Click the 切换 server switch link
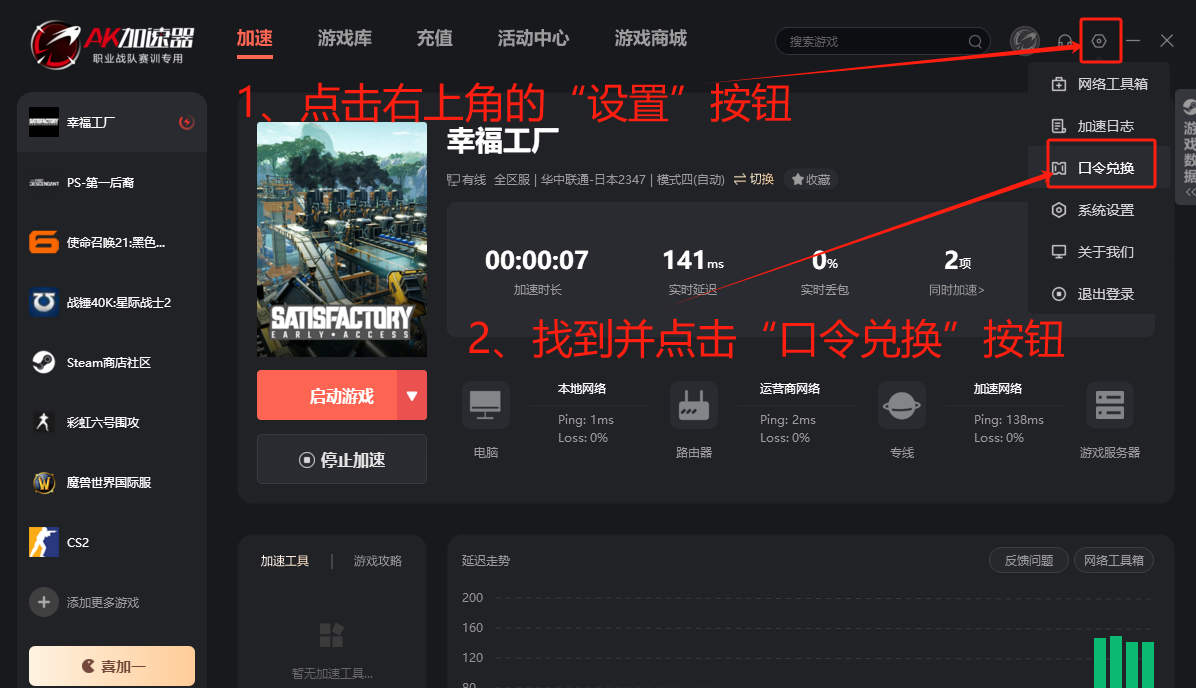The height and width of the screenshot is (688, 1196). 754,179
